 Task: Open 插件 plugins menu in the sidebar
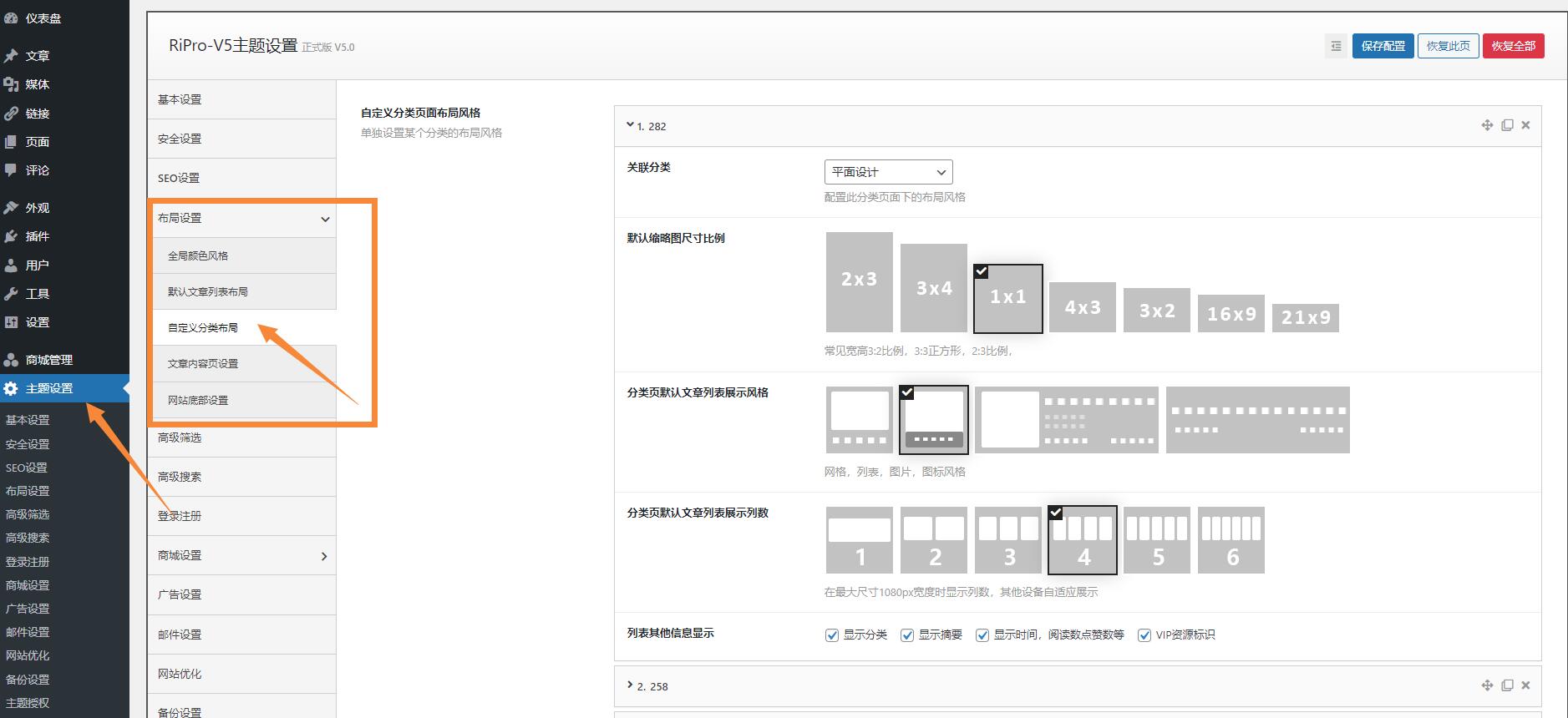click(x=37, y=236)
